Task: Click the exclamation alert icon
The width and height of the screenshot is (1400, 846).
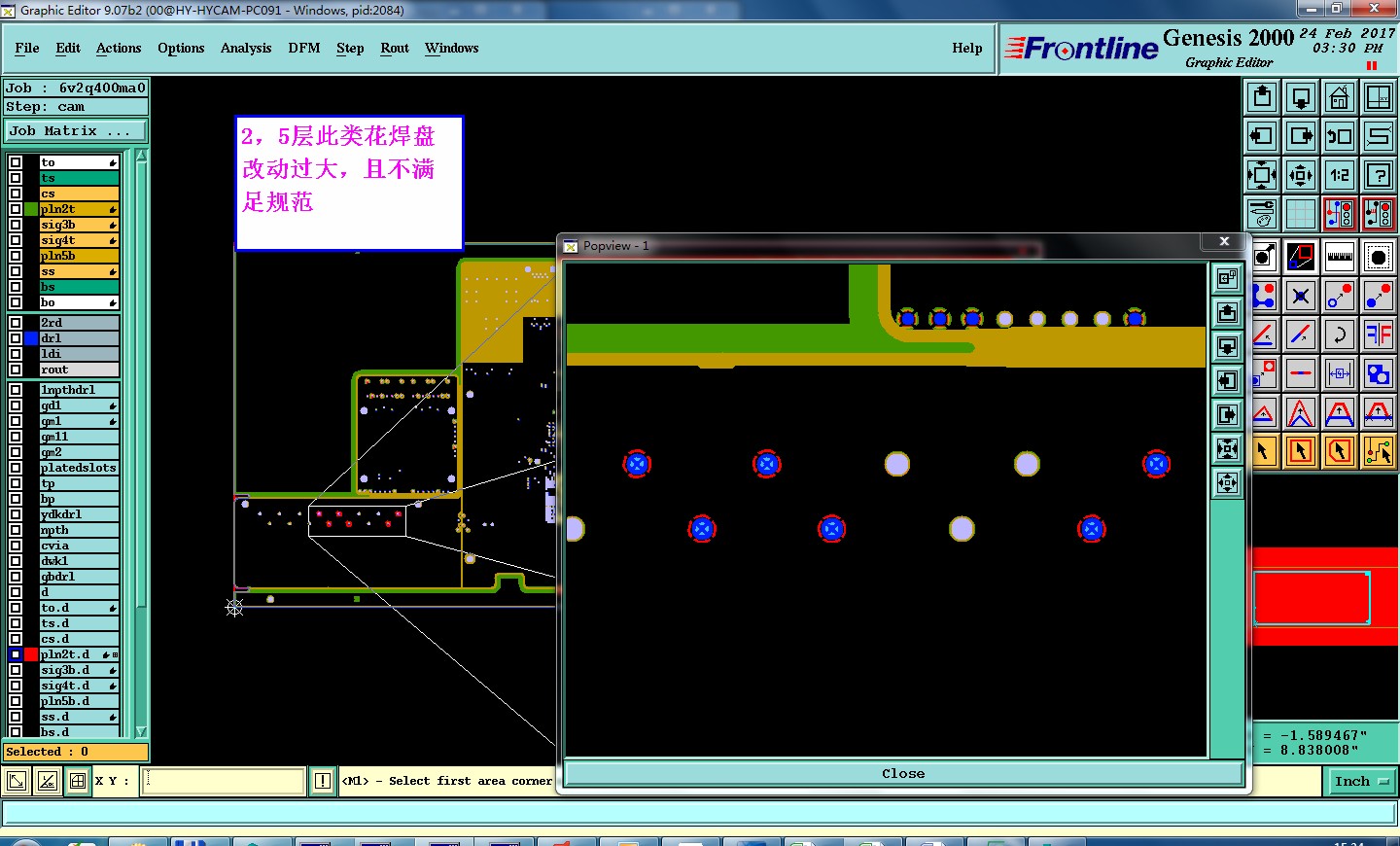Action: [323, 781]
